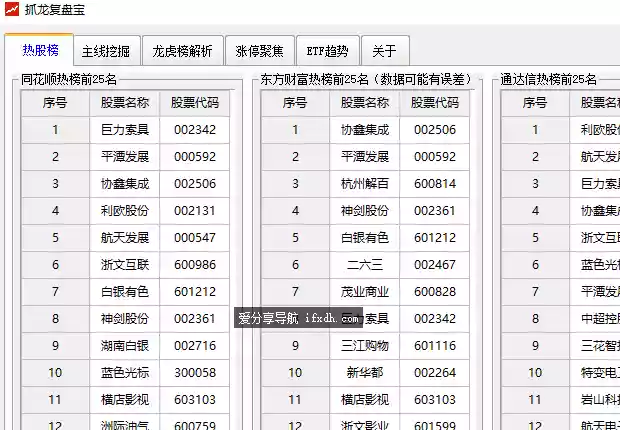This screenshot has height=430, width=620.
Task: Select 二六三 in 东方财富 list
Action: (365, 264)
